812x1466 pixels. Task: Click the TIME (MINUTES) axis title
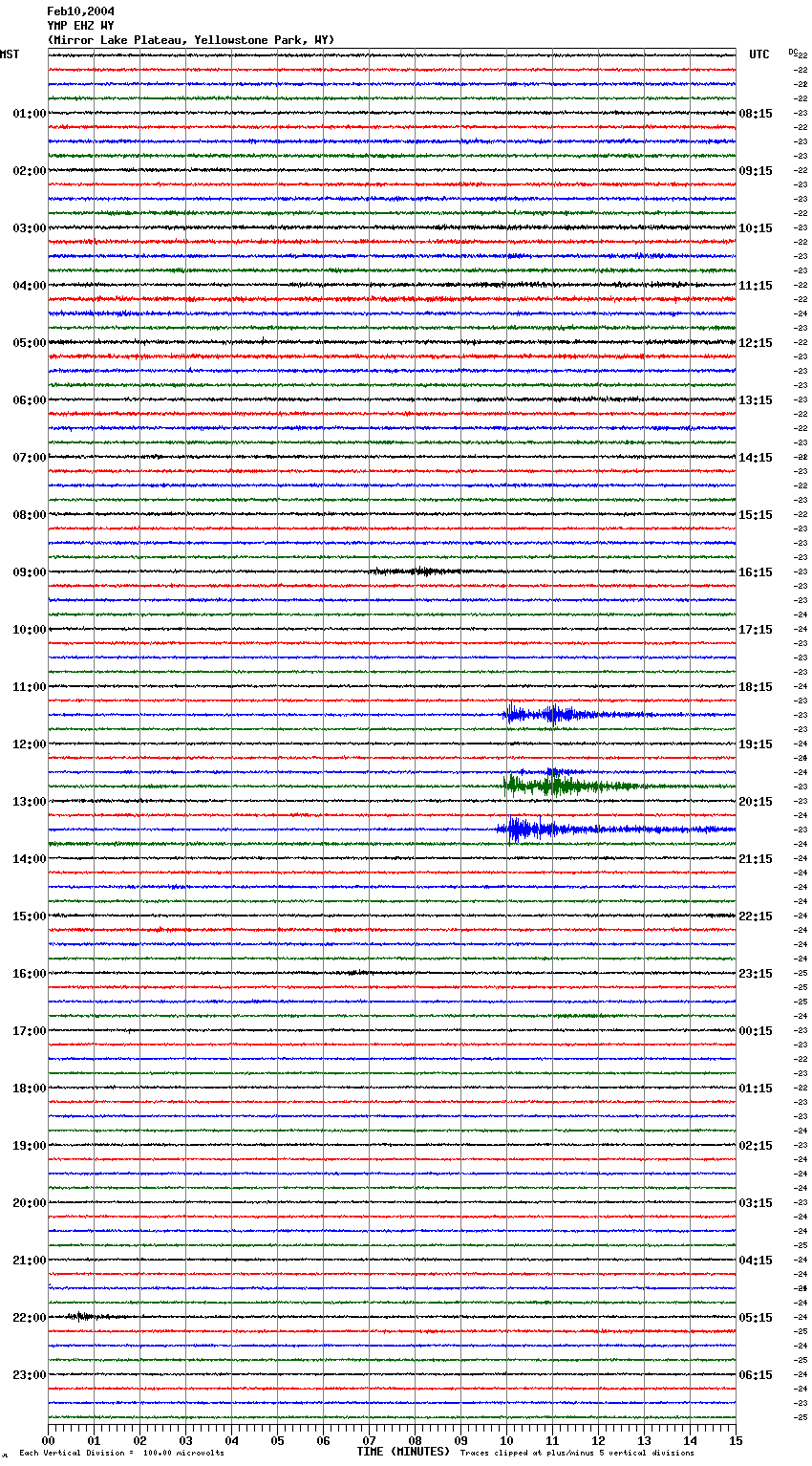[403, 1452]
